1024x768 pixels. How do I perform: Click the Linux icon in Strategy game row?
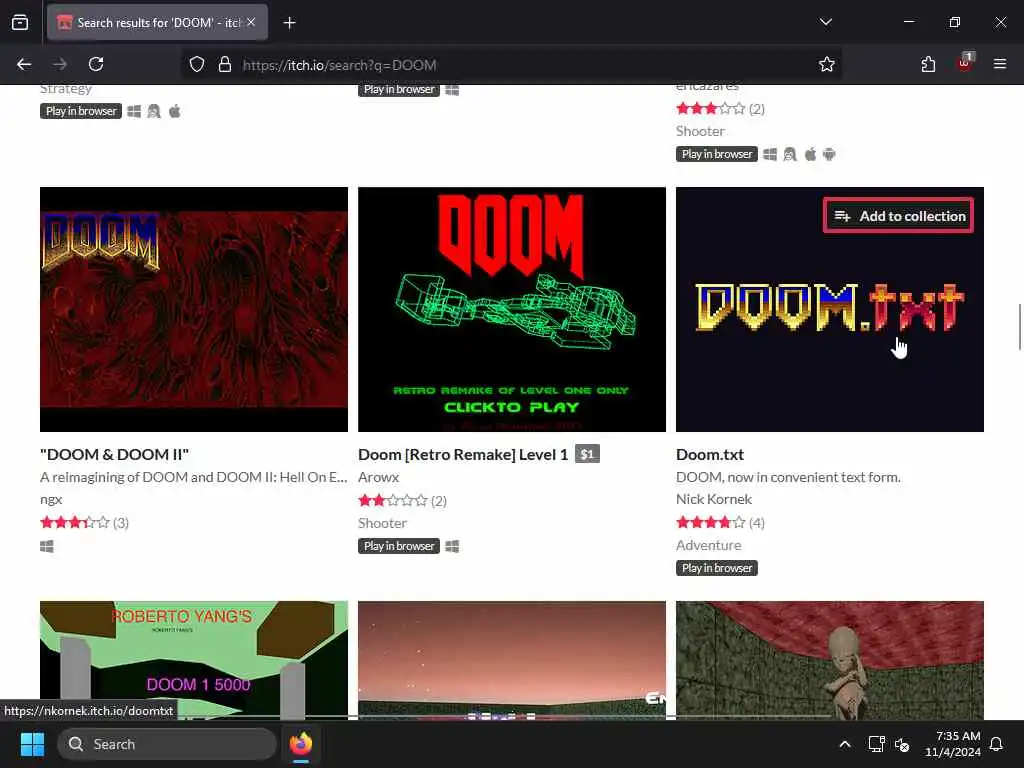tap(154, 111)
